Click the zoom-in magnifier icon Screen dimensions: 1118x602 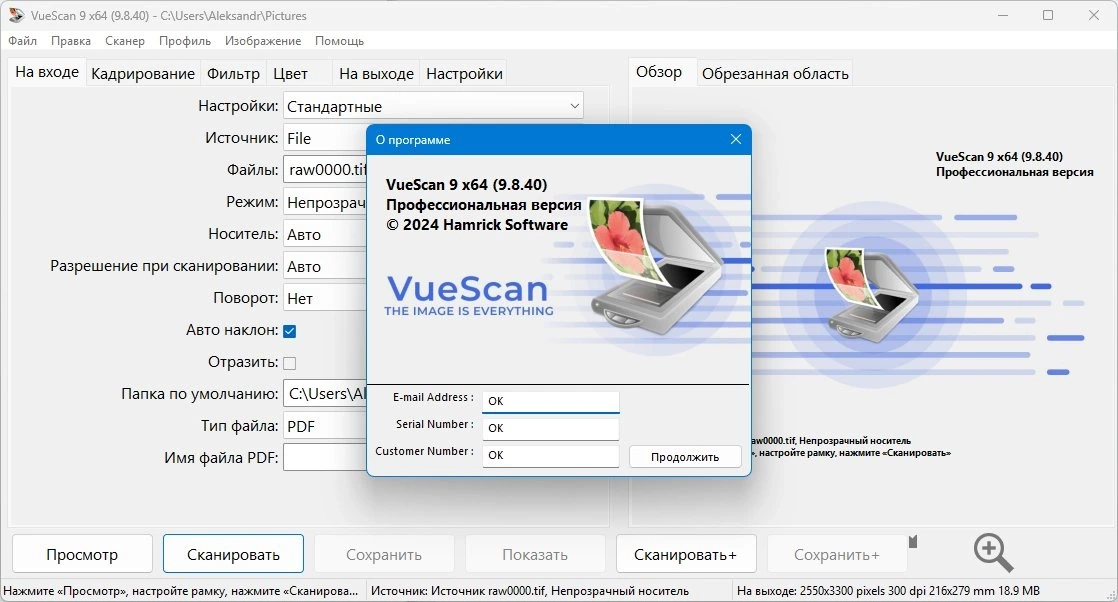click(x=993, y=553)
